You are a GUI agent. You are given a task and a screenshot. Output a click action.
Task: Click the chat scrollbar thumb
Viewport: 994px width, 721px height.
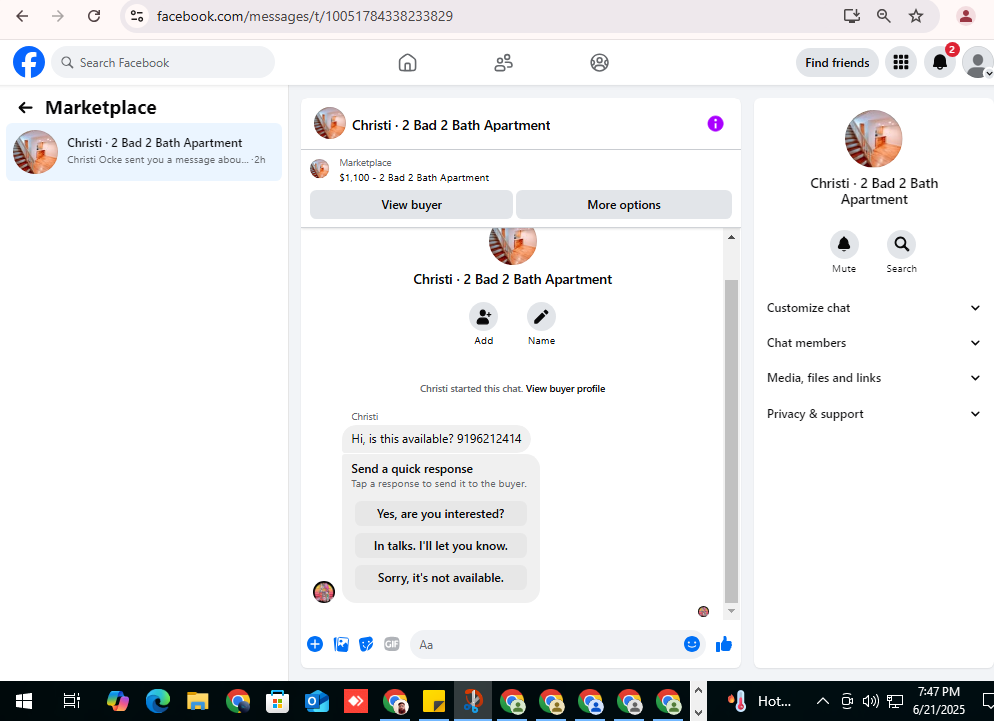[731, 441]
